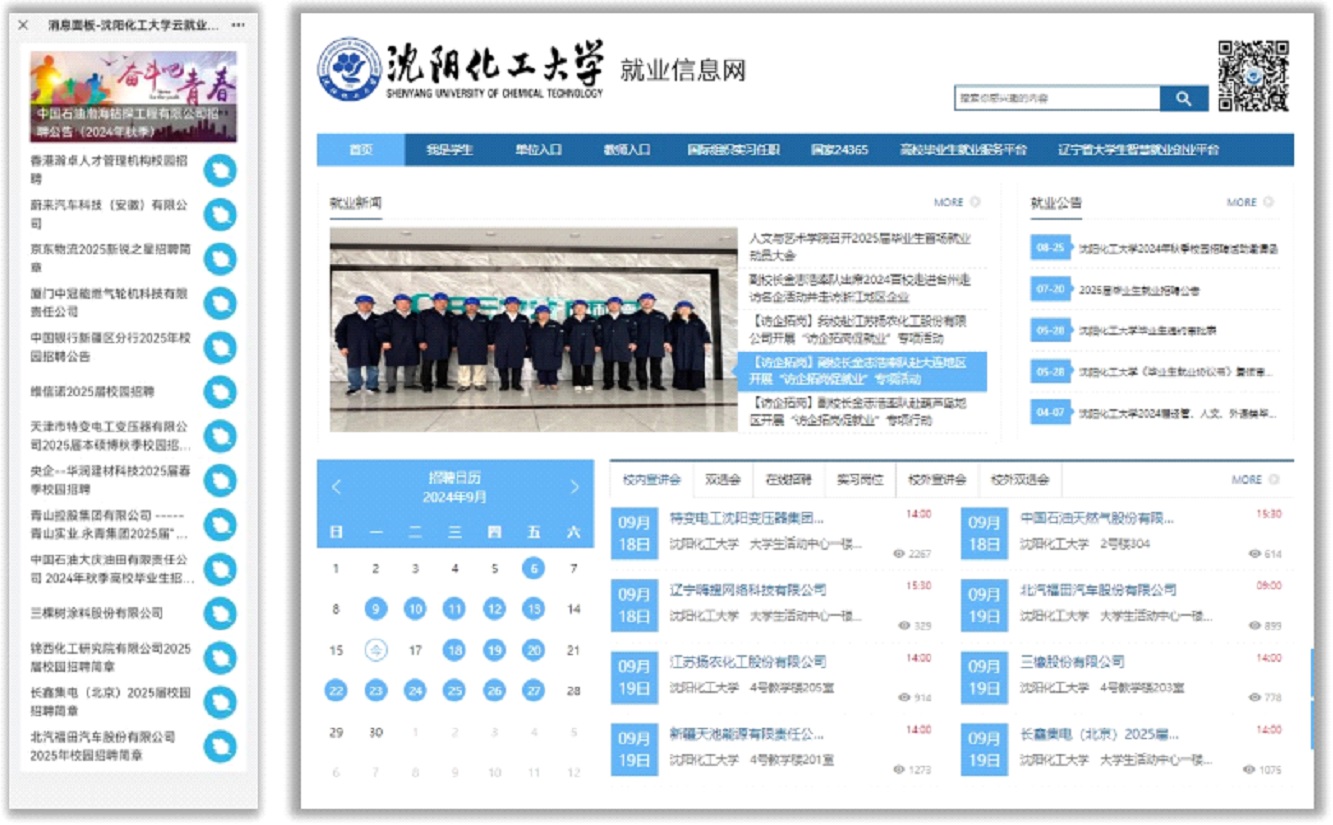Image resolution: width=1333 pixels, height=825 pixels.
Task: Click the magnifier search button
Action: pos(1184,98)
